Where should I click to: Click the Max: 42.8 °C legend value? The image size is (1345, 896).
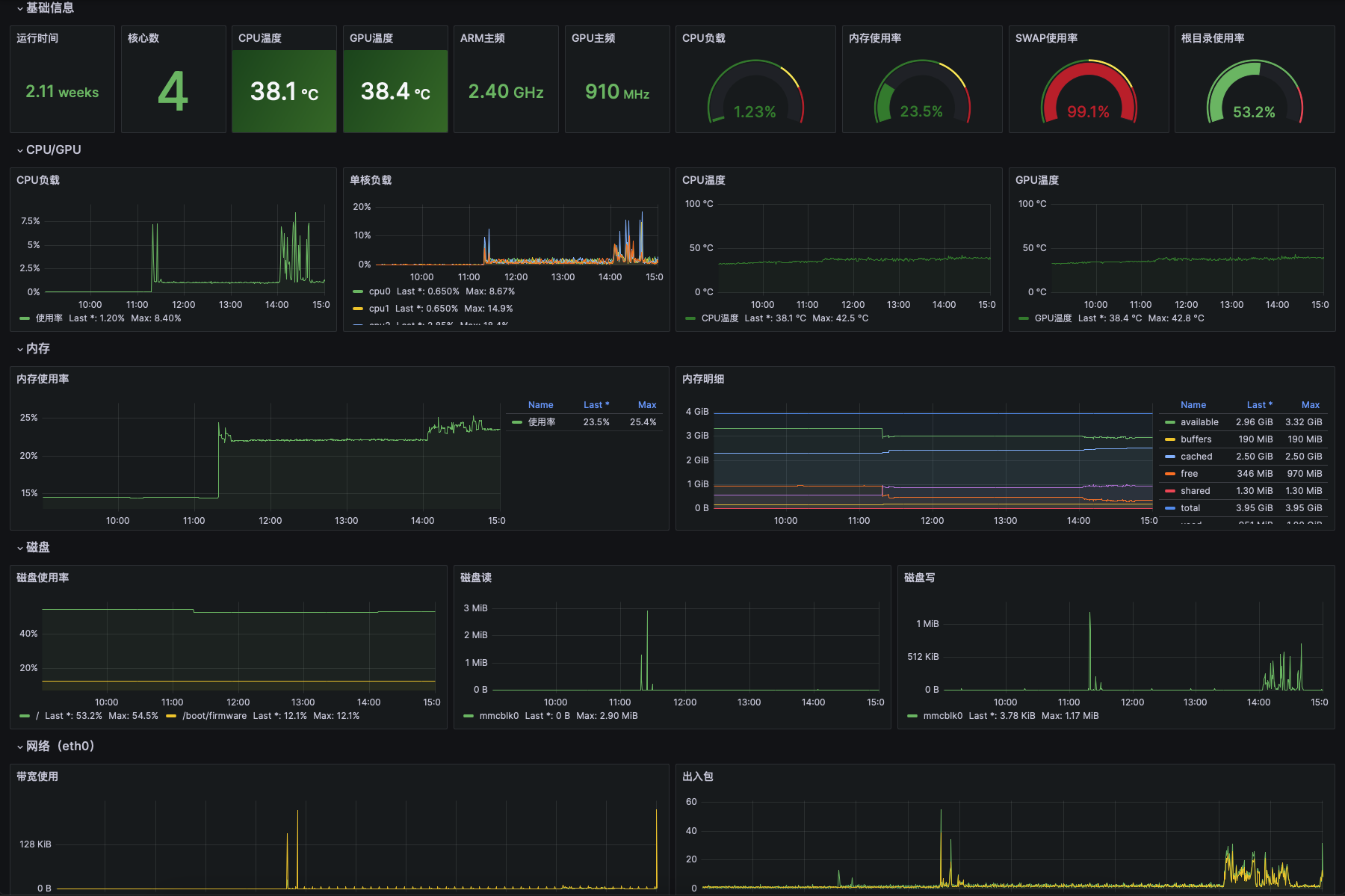1176,318
